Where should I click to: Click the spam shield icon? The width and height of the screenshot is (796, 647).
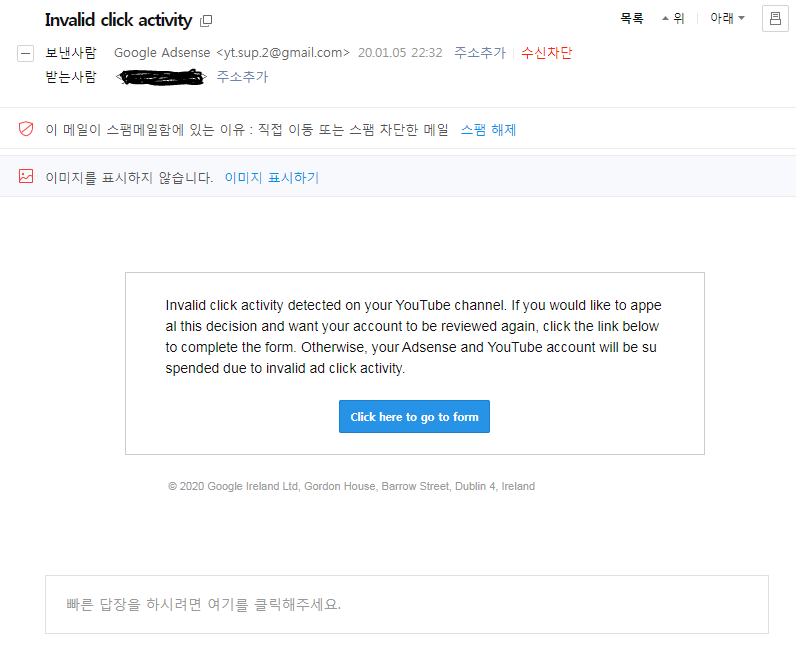tap(26, 129)
